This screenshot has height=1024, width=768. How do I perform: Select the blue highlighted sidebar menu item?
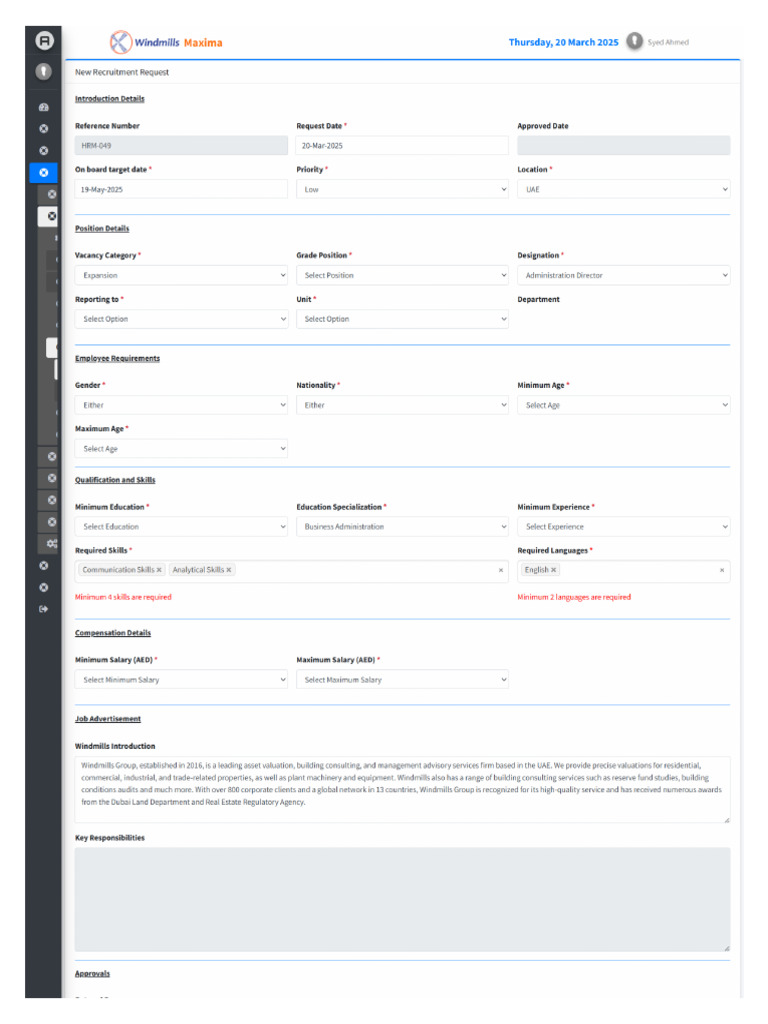pos(43,172)
